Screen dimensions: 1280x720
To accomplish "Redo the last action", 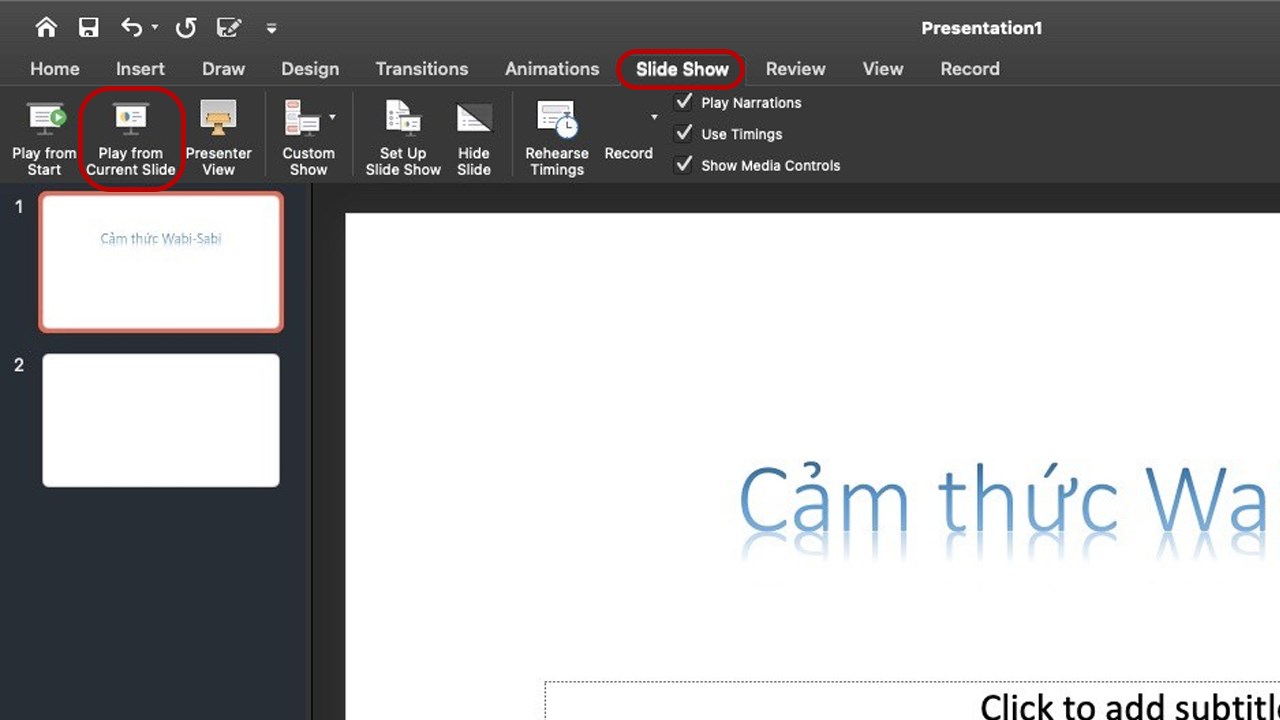I will click(186, 27).
